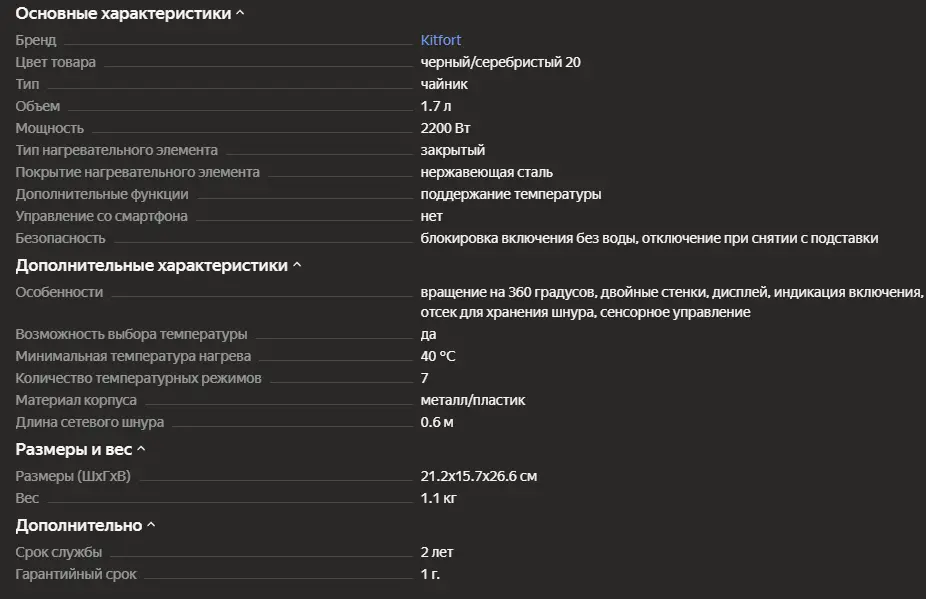Click the Гарантийный срок label

(x=76, y=574)
